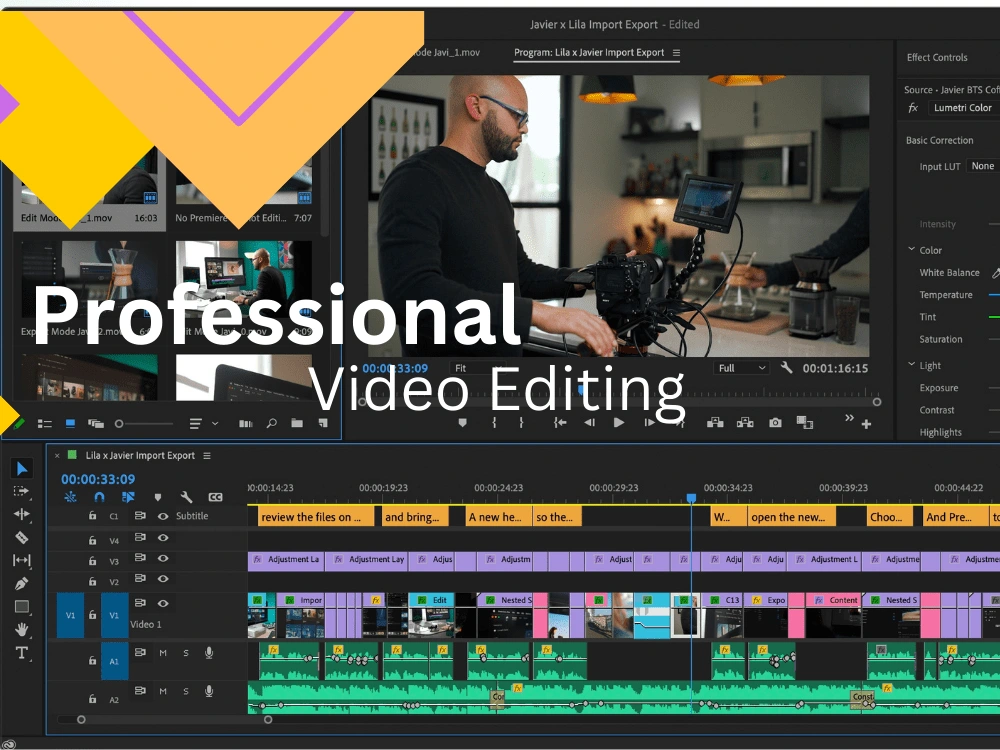Select Lila x Javier Import Export sequence tab
This screenshot has height=750, width=1000.
click(x=140, y=455)
